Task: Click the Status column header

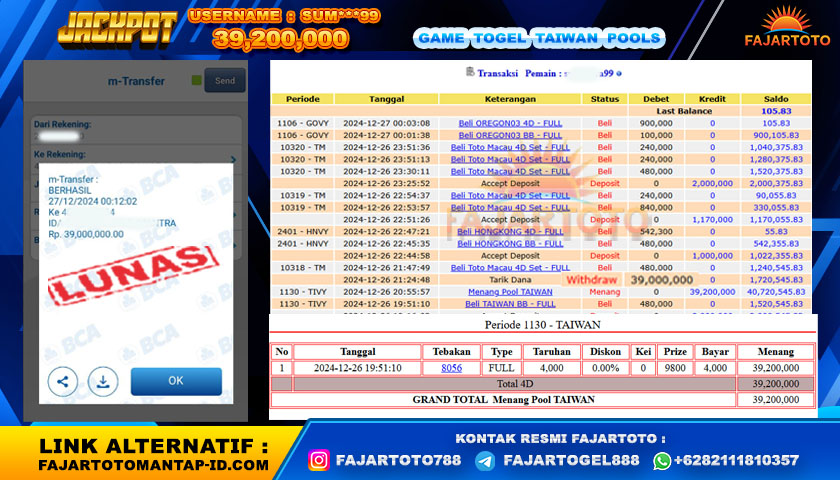Action: click(x=605, y=99)
